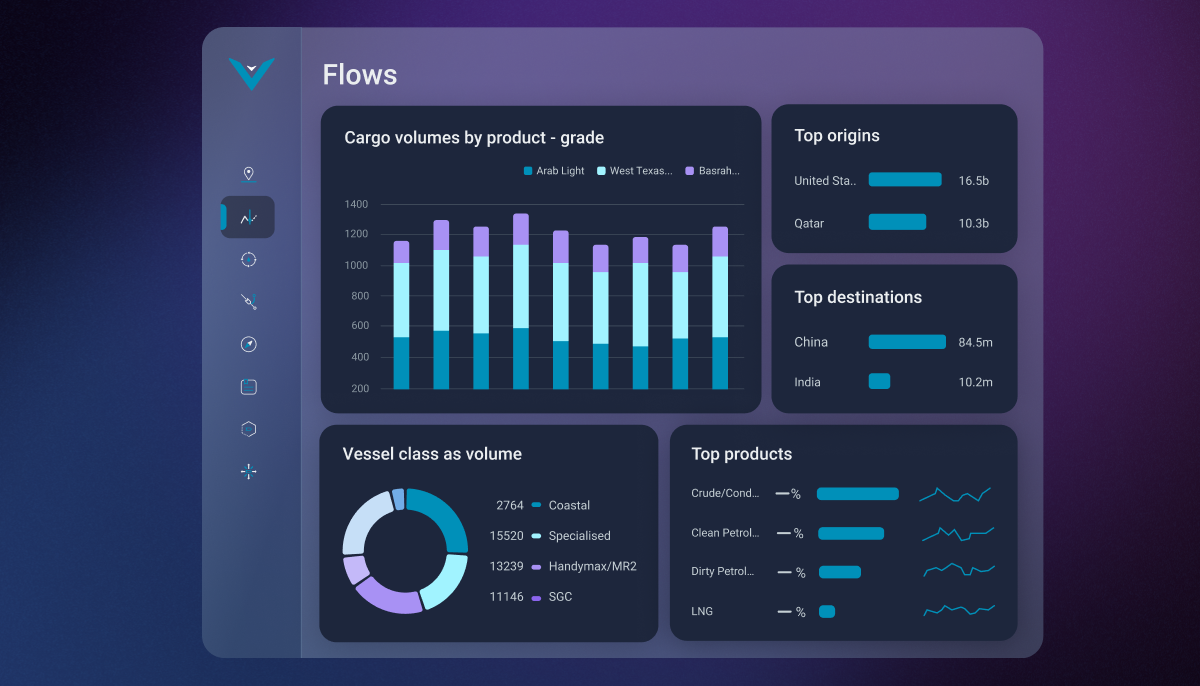Click the SGC legend label
The width and height of the screenshot is (1200, 686).
[x=559, y=596]
